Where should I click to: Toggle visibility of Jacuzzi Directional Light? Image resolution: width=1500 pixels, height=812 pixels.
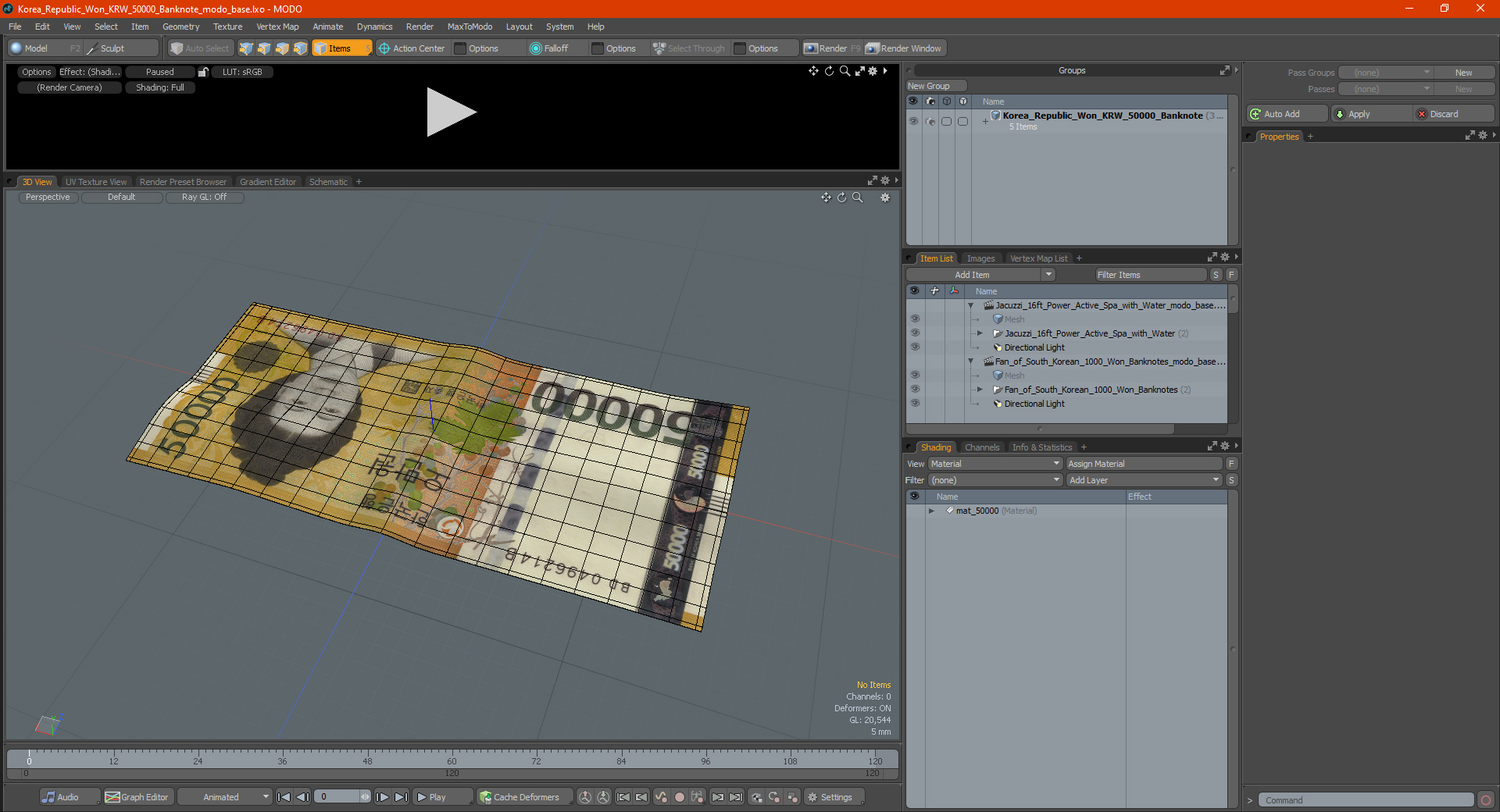(x=915, y=347)
